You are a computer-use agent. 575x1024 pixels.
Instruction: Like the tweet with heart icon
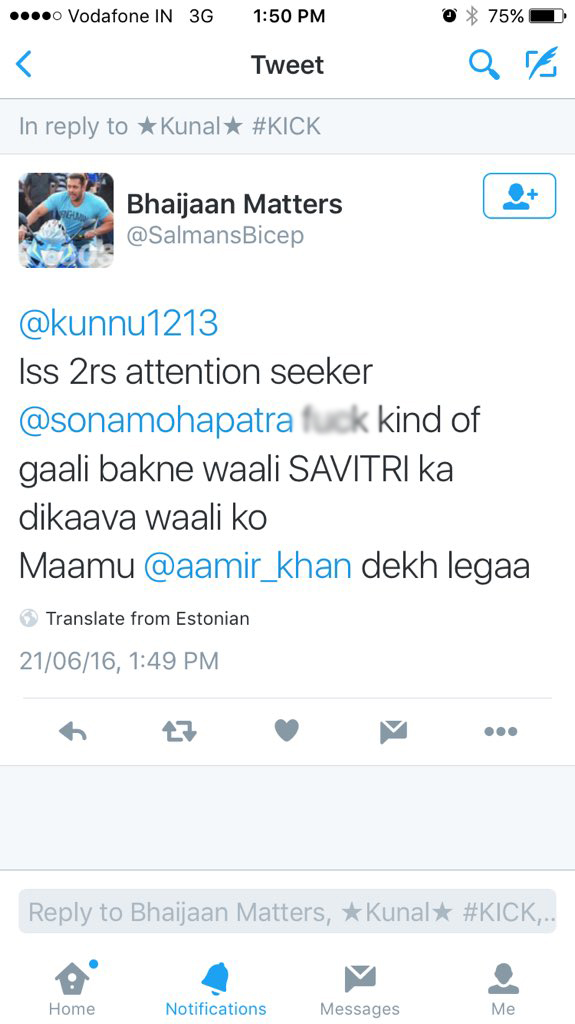coord(286,731)
